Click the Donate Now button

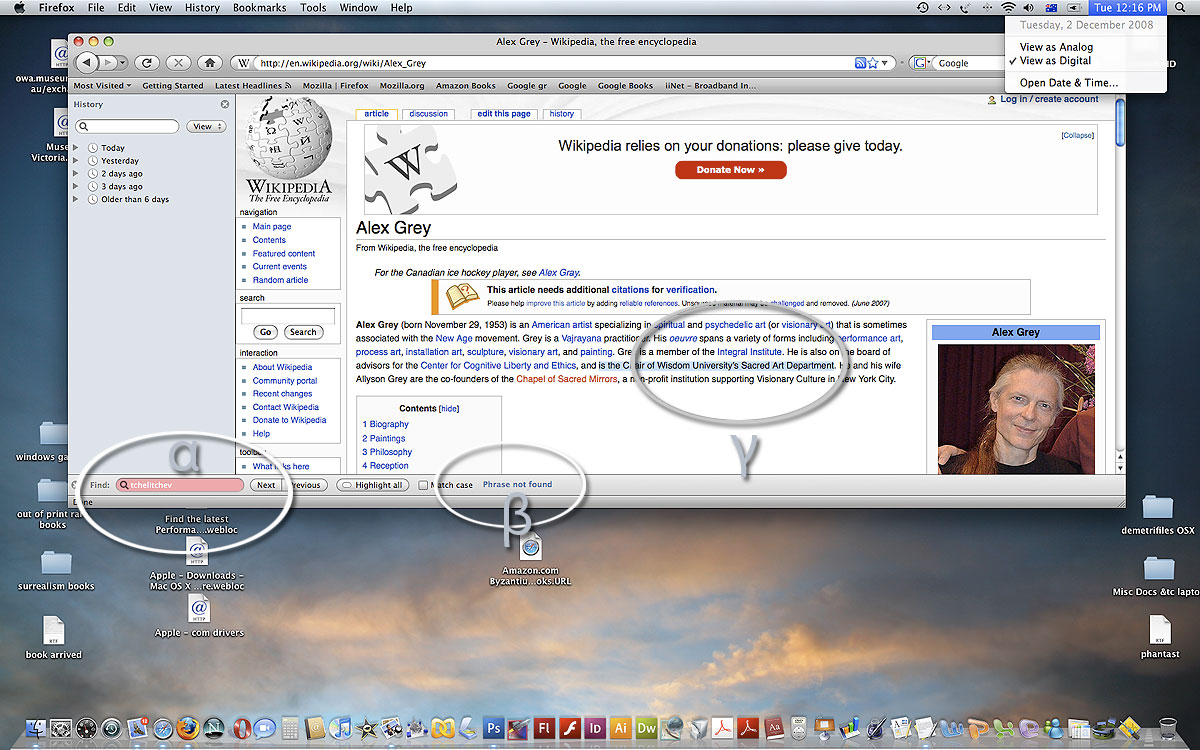[730, 170]
